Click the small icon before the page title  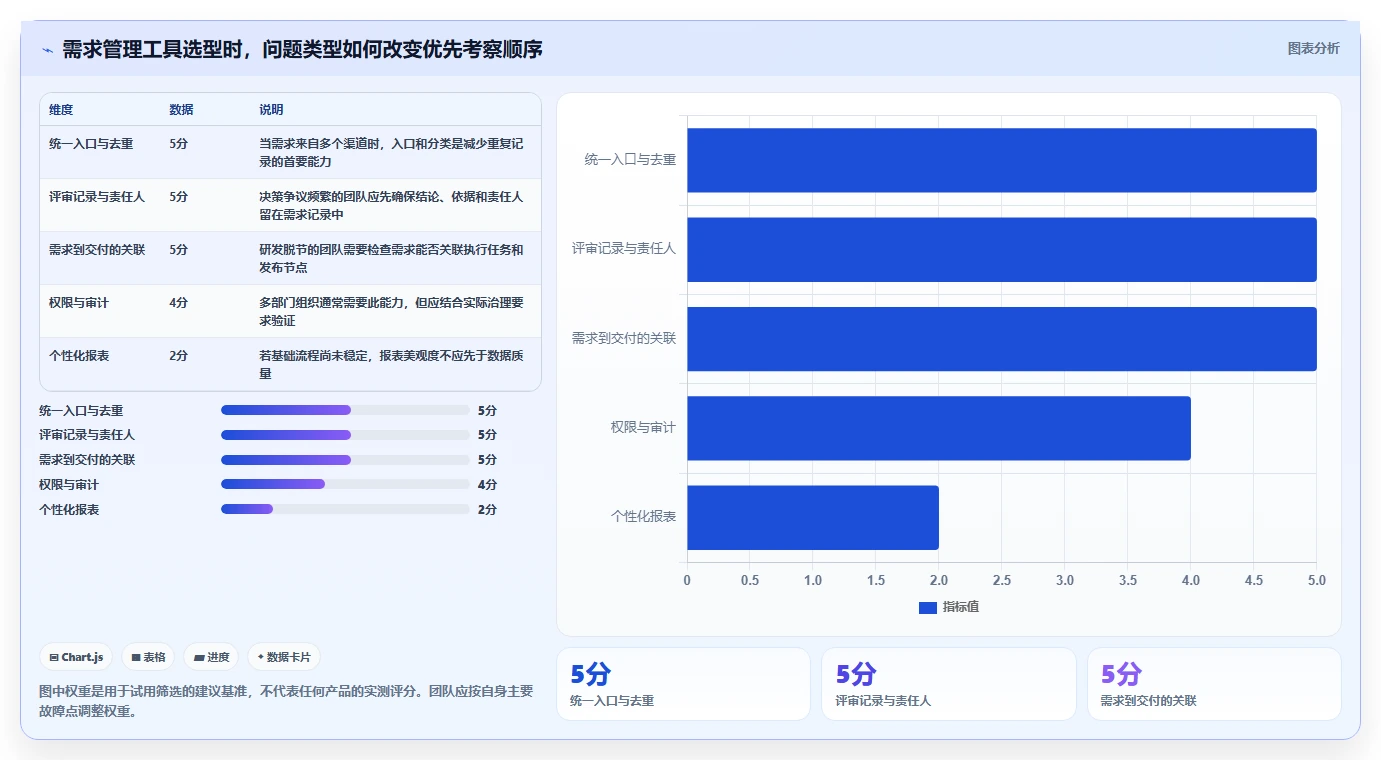[48, 50]
